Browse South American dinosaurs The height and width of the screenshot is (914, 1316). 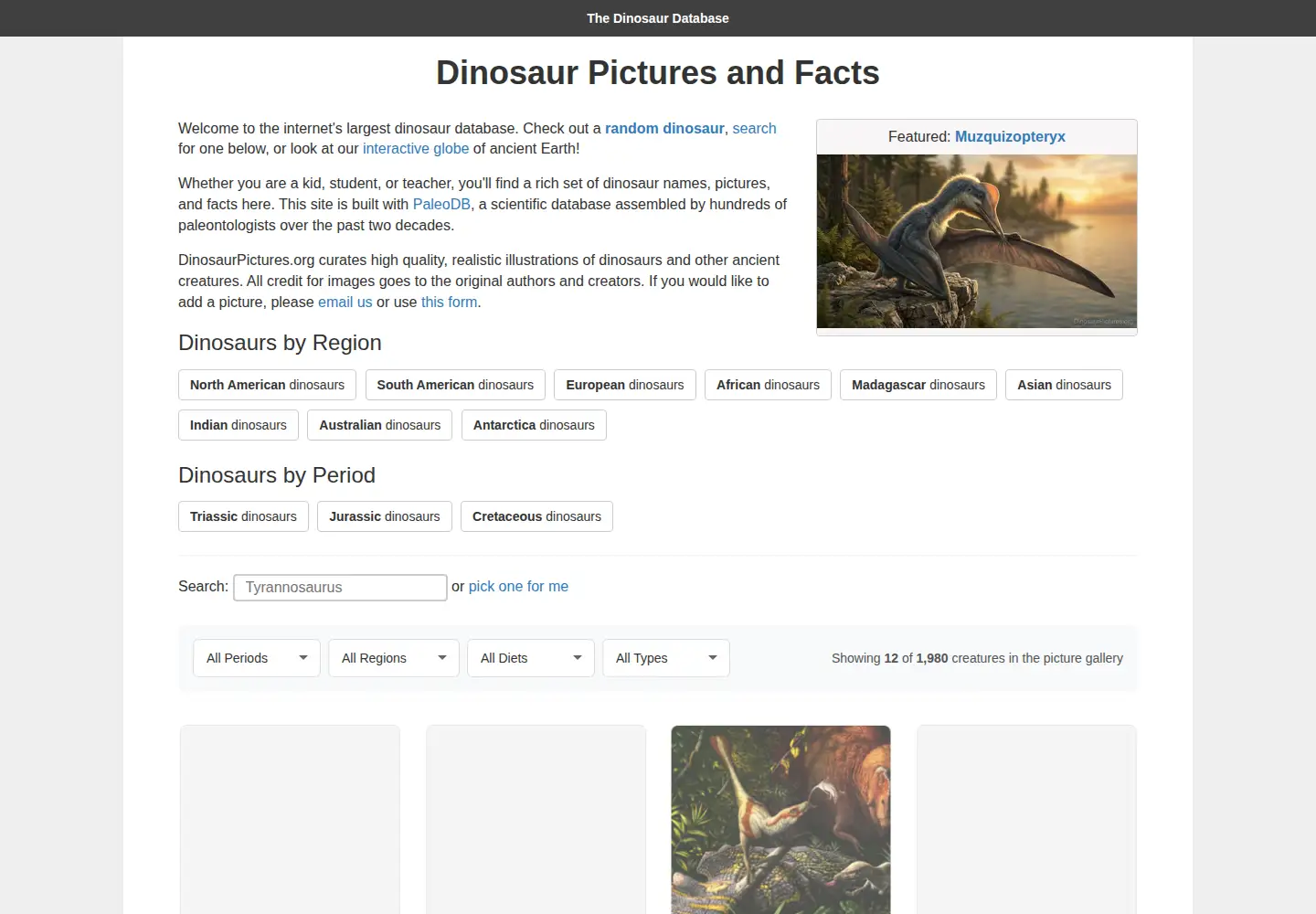tap(455, 385)
